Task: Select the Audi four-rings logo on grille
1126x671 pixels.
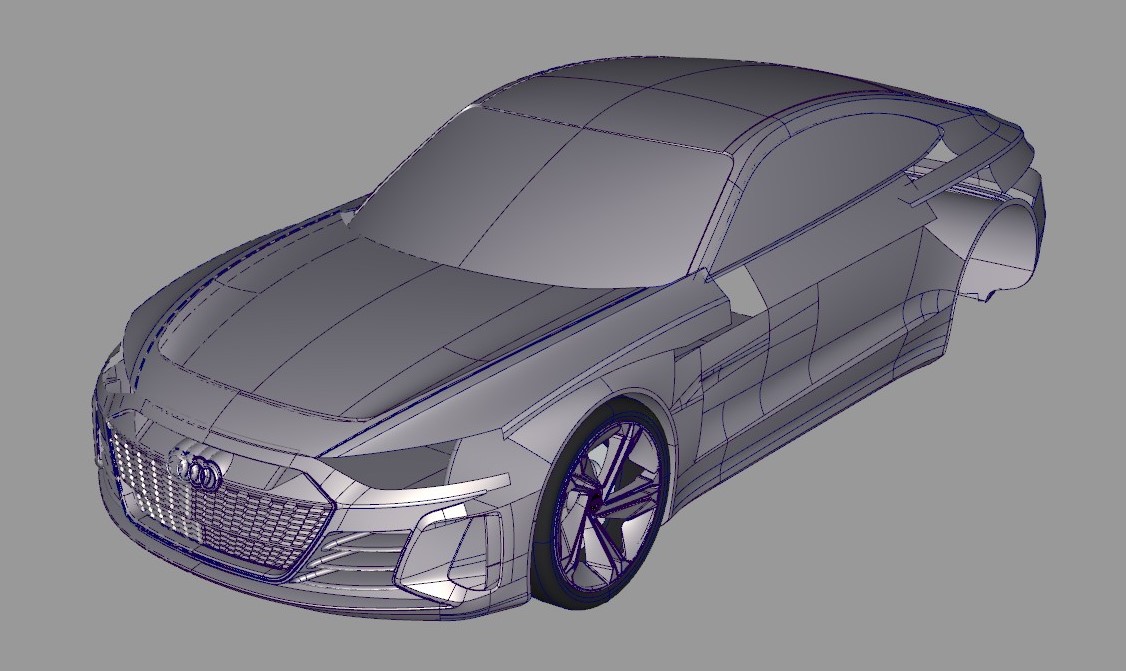Action: [x=198, y=471]
